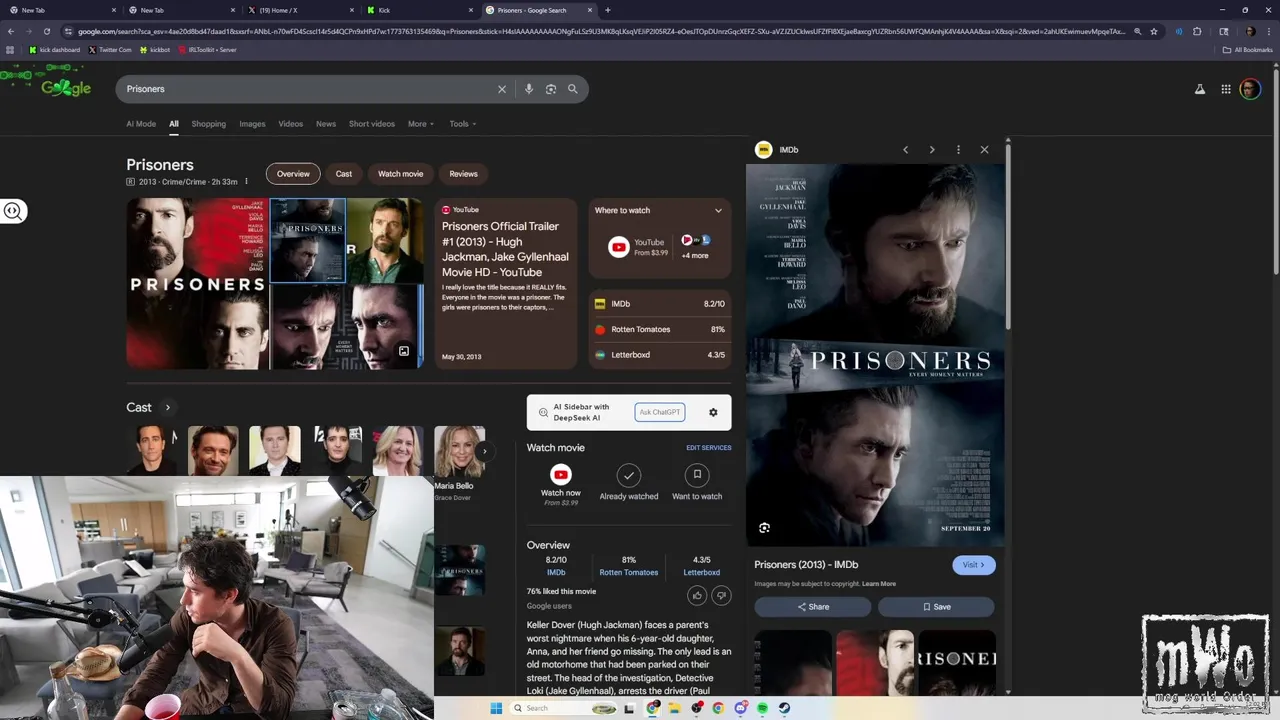Select the Overview chip
1280x720 pixels.
point(293,174)
